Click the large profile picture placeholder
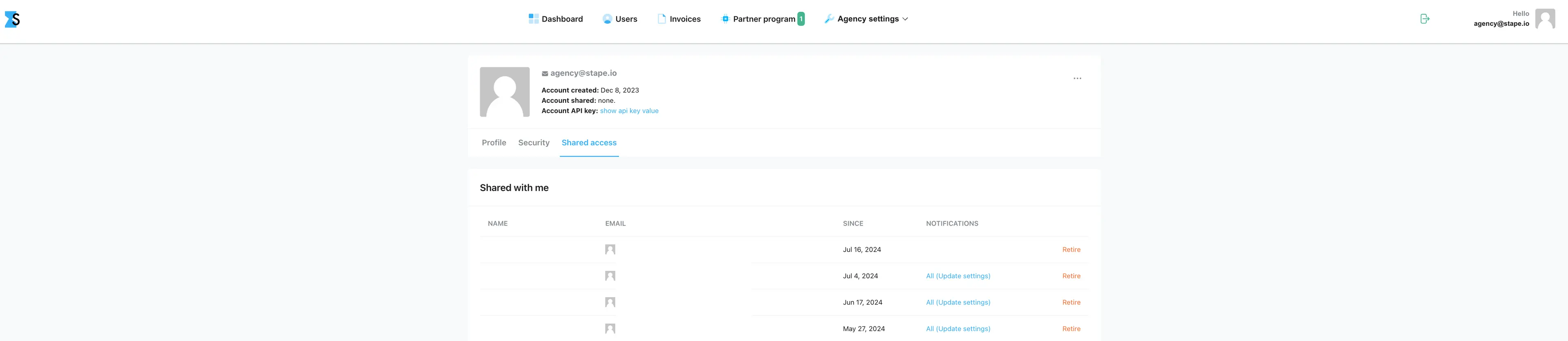The image size is (1568, 341). tap(505, 92)
